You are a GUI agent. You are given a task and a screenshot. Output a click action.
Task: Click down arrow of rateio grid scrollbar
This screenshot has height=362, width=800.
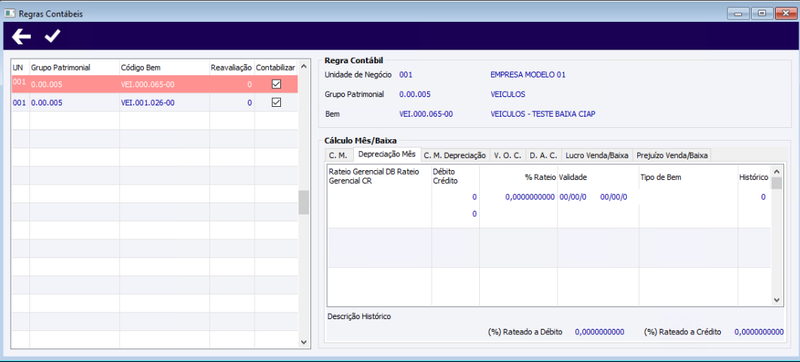[776, 300]
